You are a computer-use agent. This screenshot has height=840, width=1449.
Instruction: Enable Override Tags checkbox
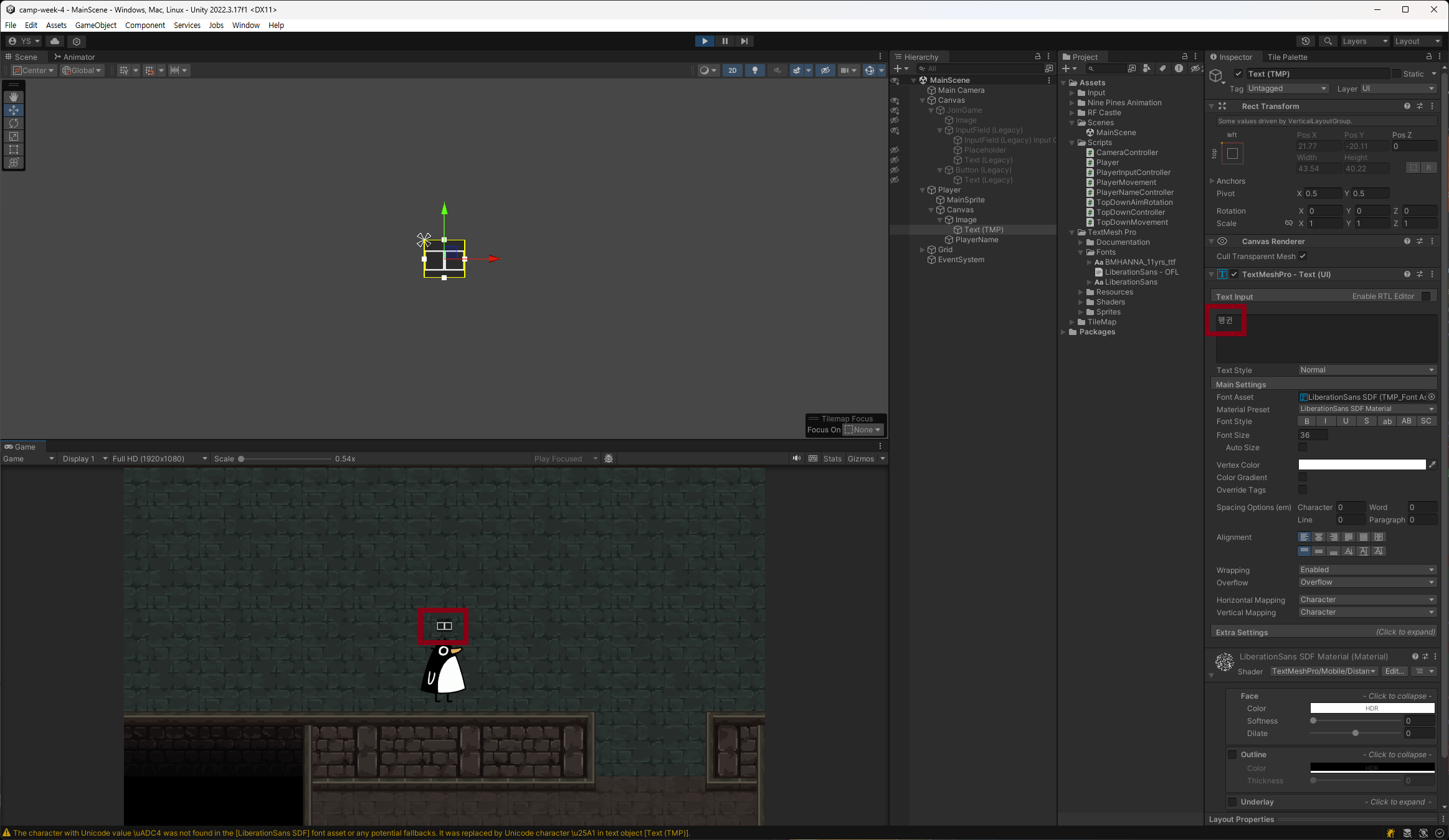pyautogui.click(x=1303, y=489)
